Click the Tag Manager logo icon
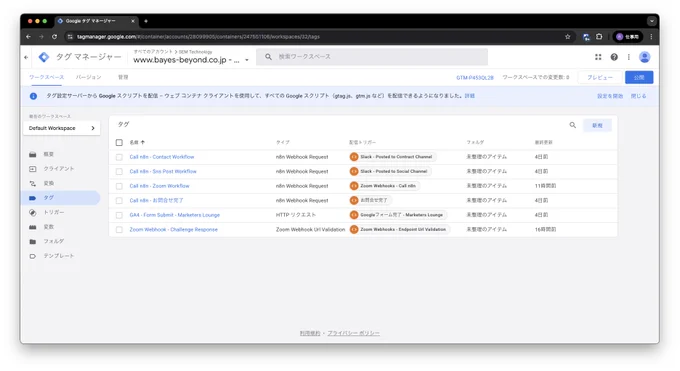The height and width of the screenshot is (371, 680). point(44,57)
